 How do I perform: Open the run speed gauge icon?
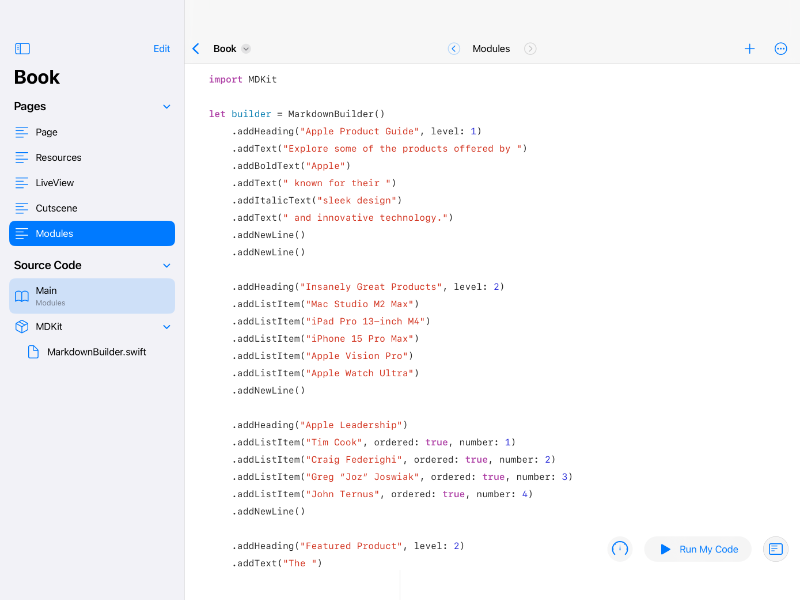pyautogui.click(x=620, y=549)
